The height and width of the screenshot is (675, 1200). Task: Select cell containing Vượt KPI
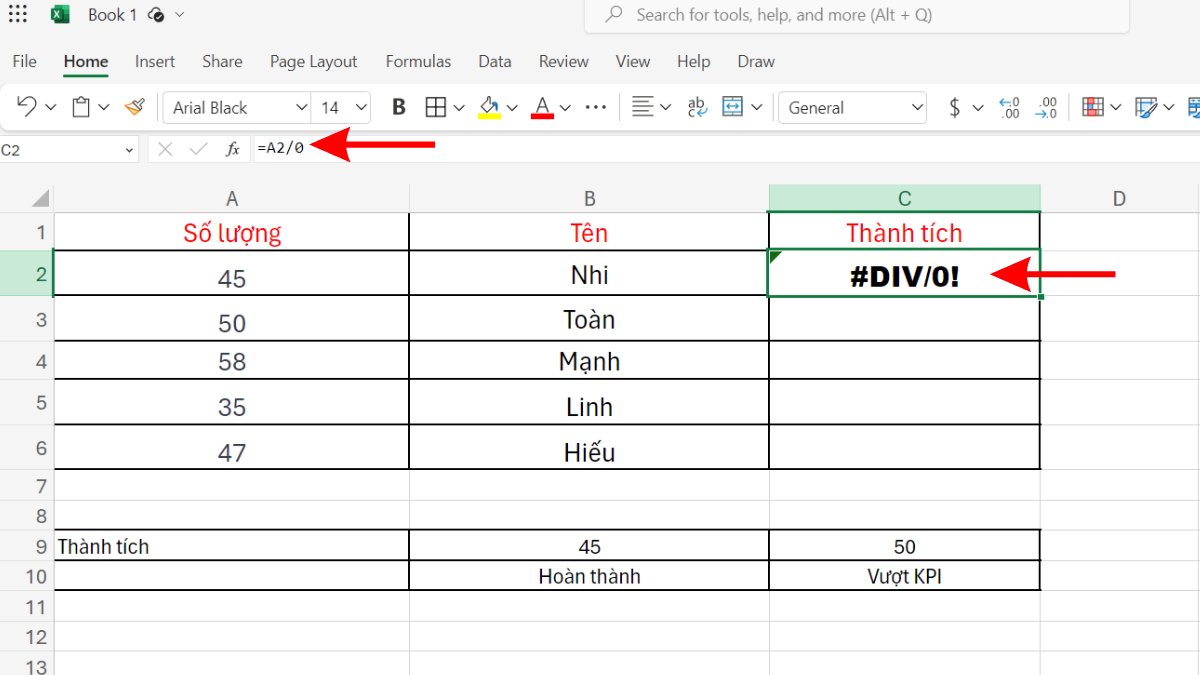point(904,576)
